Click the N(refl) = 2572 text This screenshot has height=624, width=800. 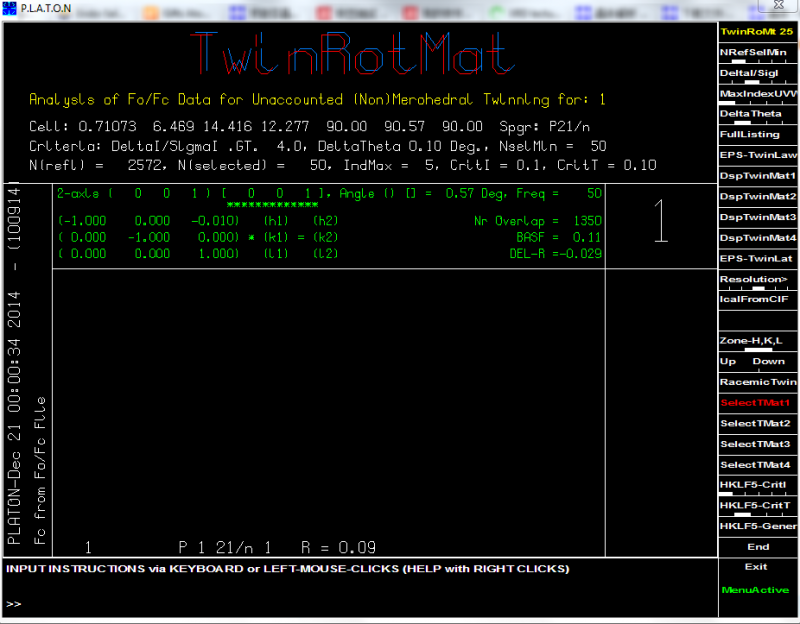tap(97, 165)
